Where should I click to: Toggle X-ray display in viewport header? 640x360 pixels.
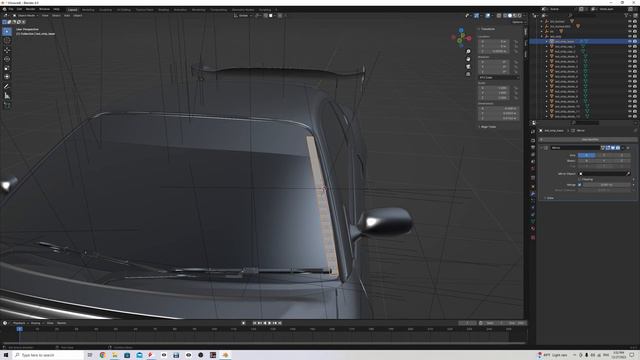click(499, 16)
